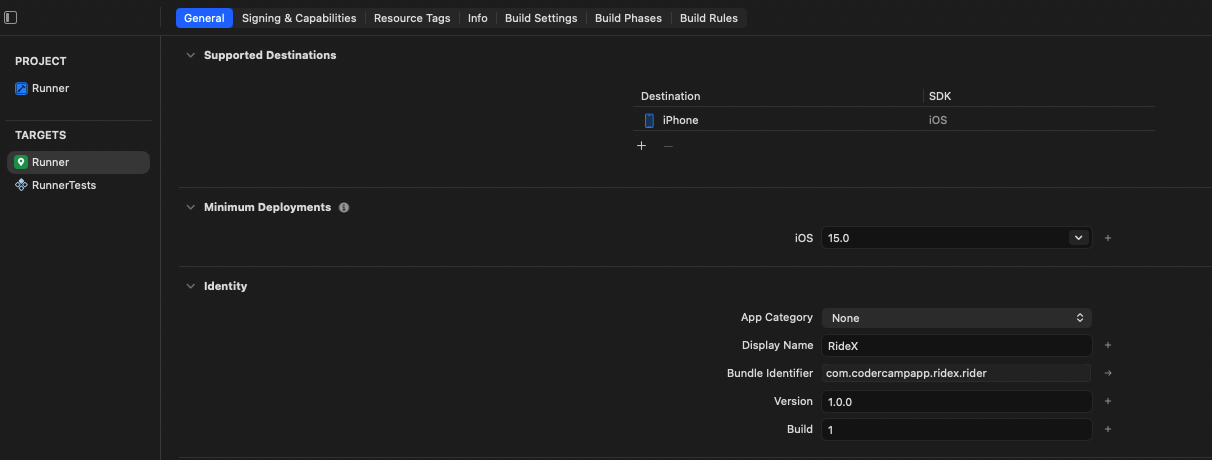Click the iOS SDK cell
1212x460 pixels.
pos(938,120)
